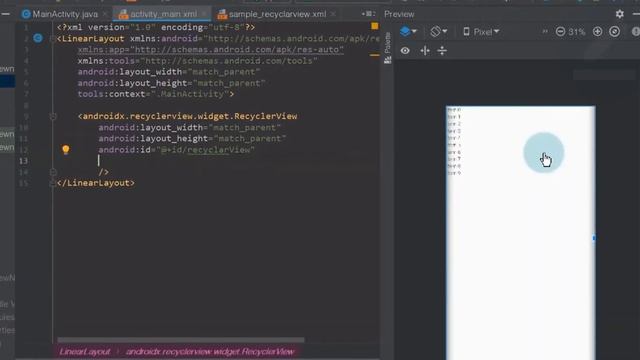Click the pan/move arrows icon in Preview

click(x=425, y=51)
